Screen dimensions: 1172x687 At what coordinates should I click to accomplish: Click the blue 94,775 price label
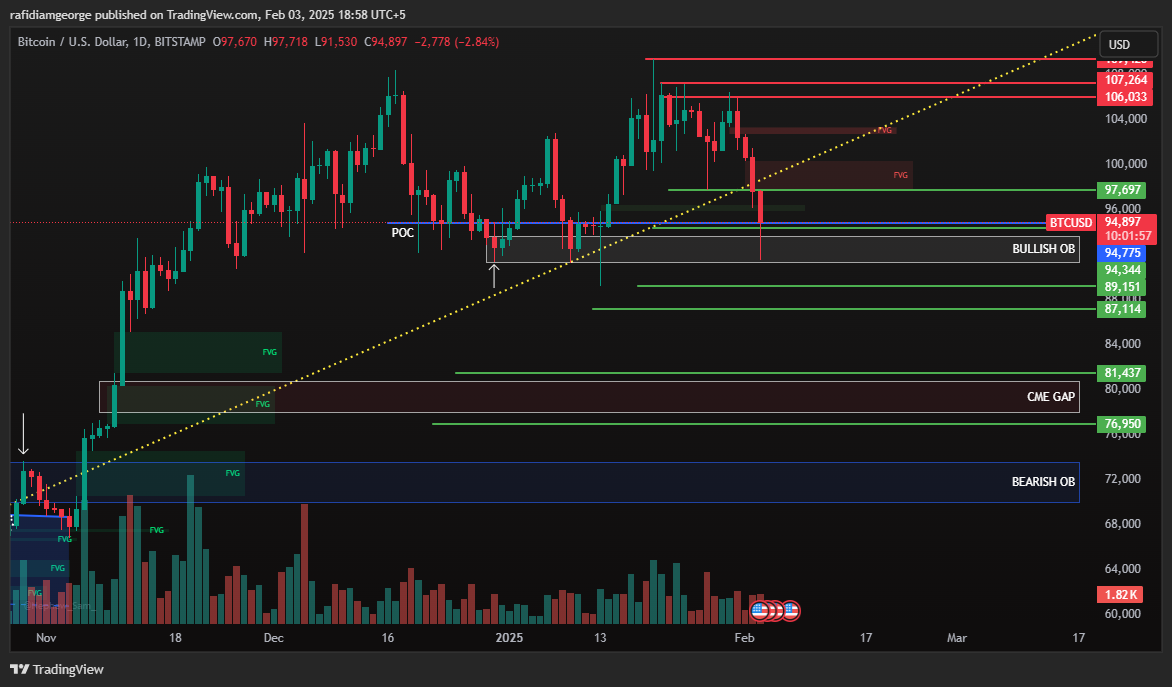point(1122,253)
